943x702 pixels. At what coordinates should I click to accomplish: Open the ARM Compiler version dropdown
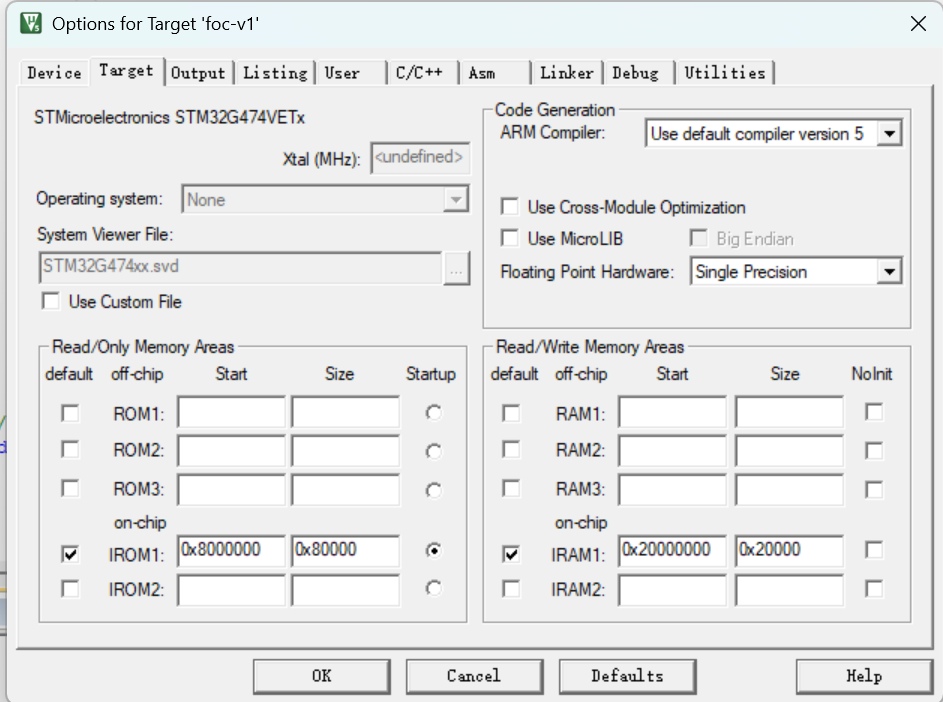tap(773, 134)
